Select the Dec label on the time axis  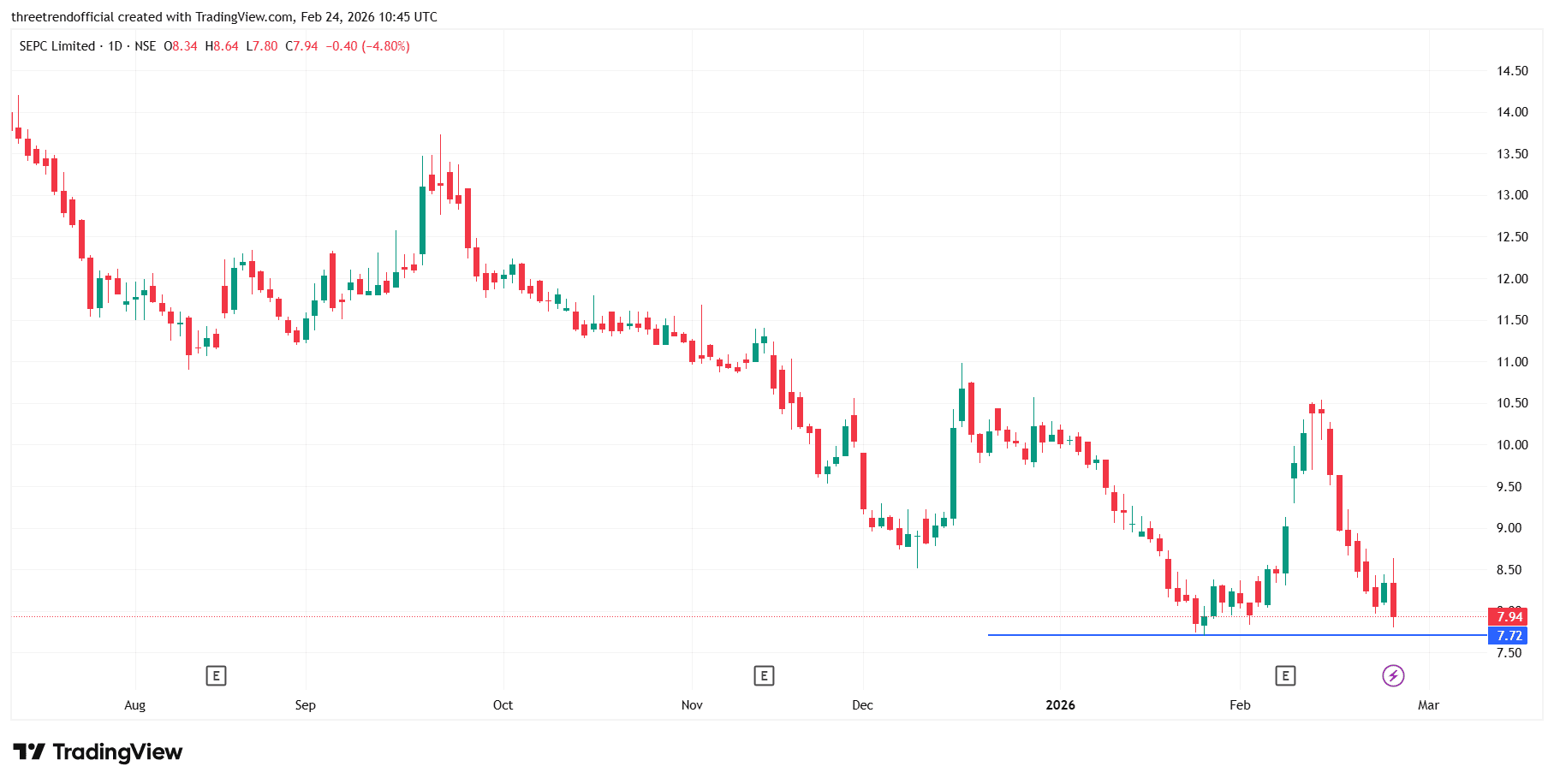point(862,705)
